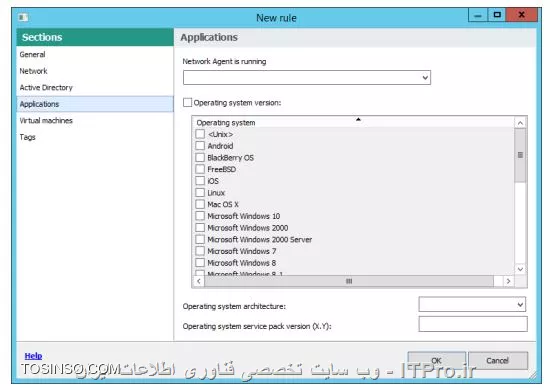
Task: Maximize the New rule window
Action: pos(497,15)
